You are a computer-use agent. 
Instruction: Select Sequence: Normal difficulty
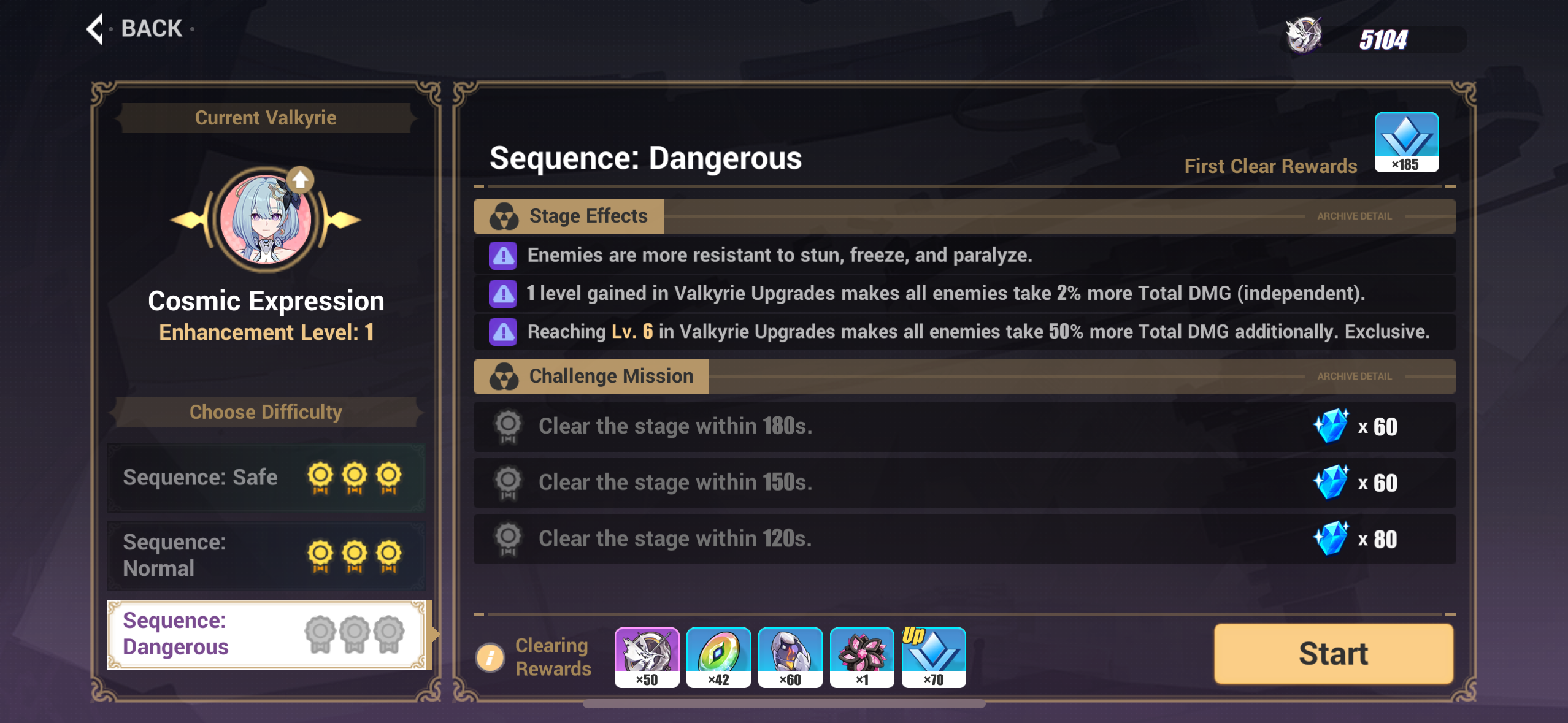click(266, 555)
